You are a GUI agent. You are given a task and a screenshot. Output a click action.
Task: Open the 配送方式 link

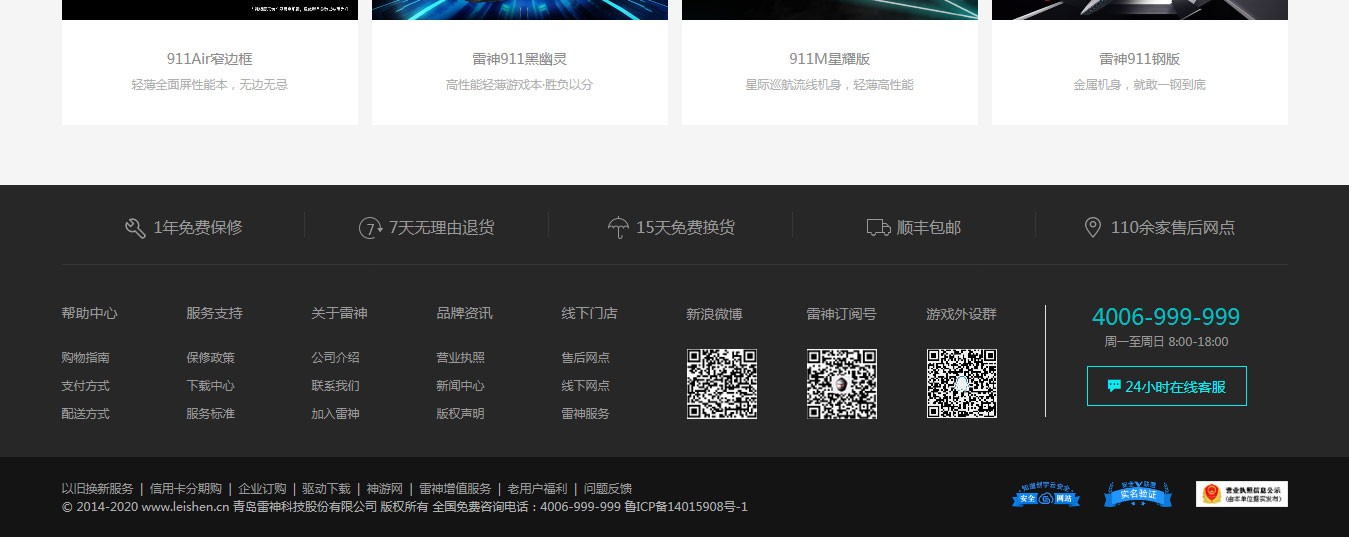[x=86, y=413]
